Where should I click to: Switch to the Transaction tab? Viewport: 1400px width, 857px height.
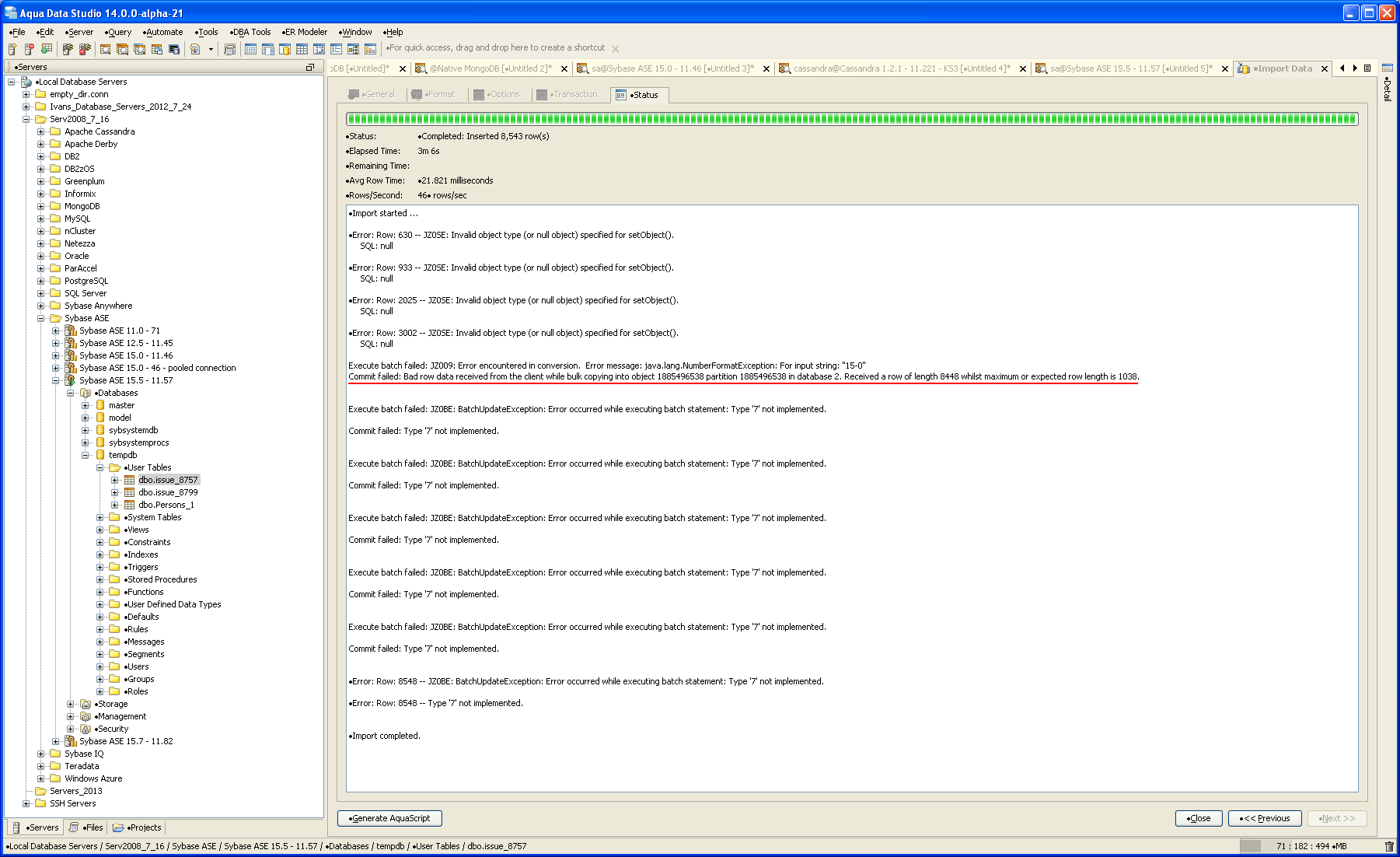(567, 95)
